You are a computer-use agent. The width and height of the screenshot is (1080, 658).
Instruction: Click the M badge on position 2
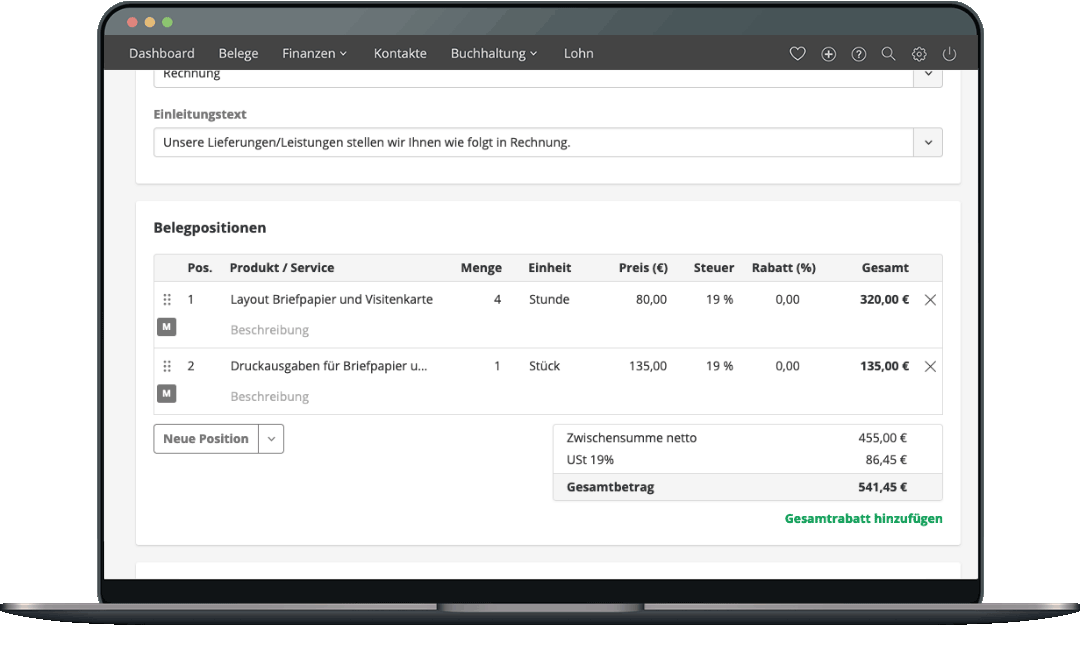[167, 394]
